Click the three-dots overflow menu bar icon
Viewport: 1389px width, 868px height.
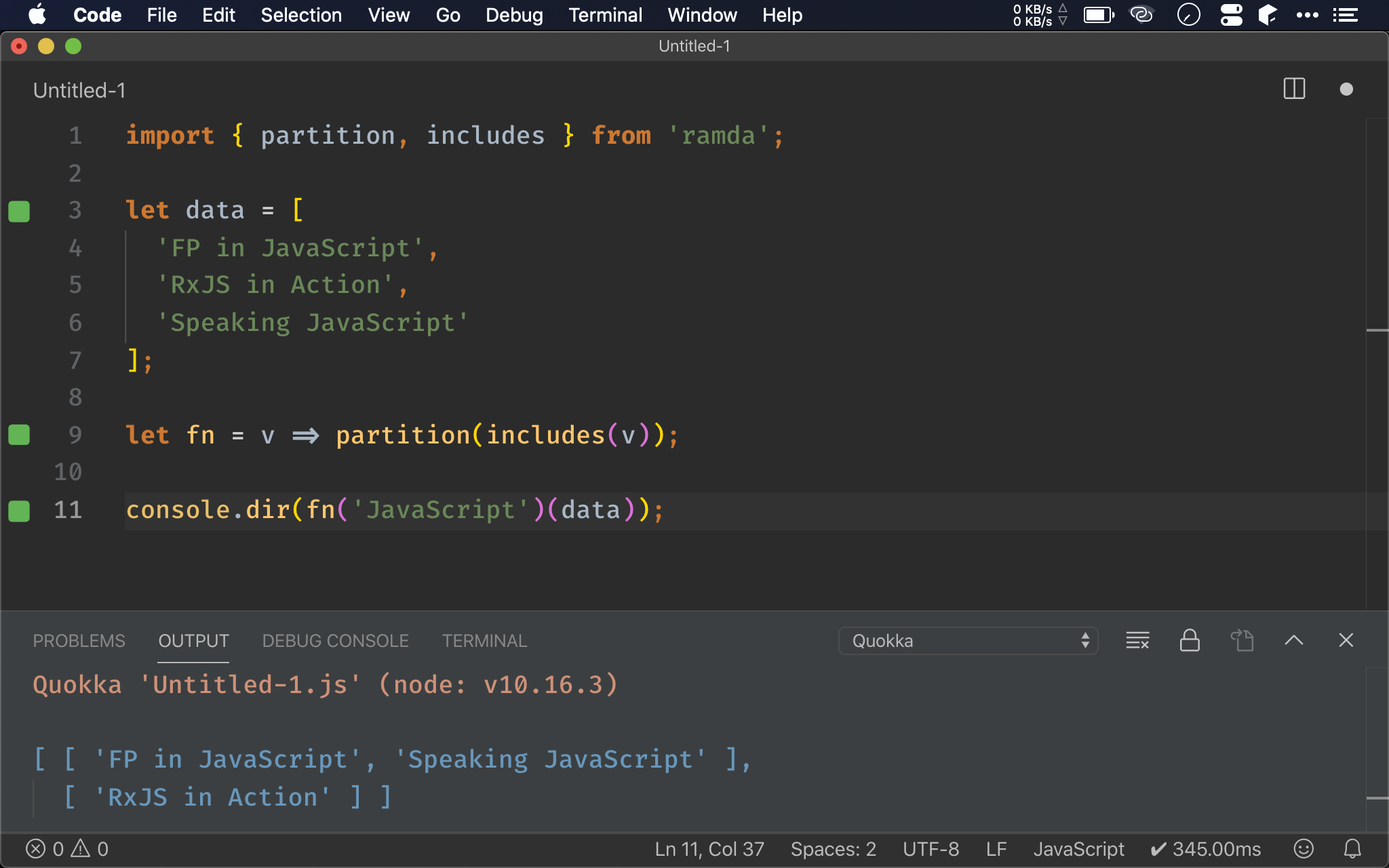1307,15
